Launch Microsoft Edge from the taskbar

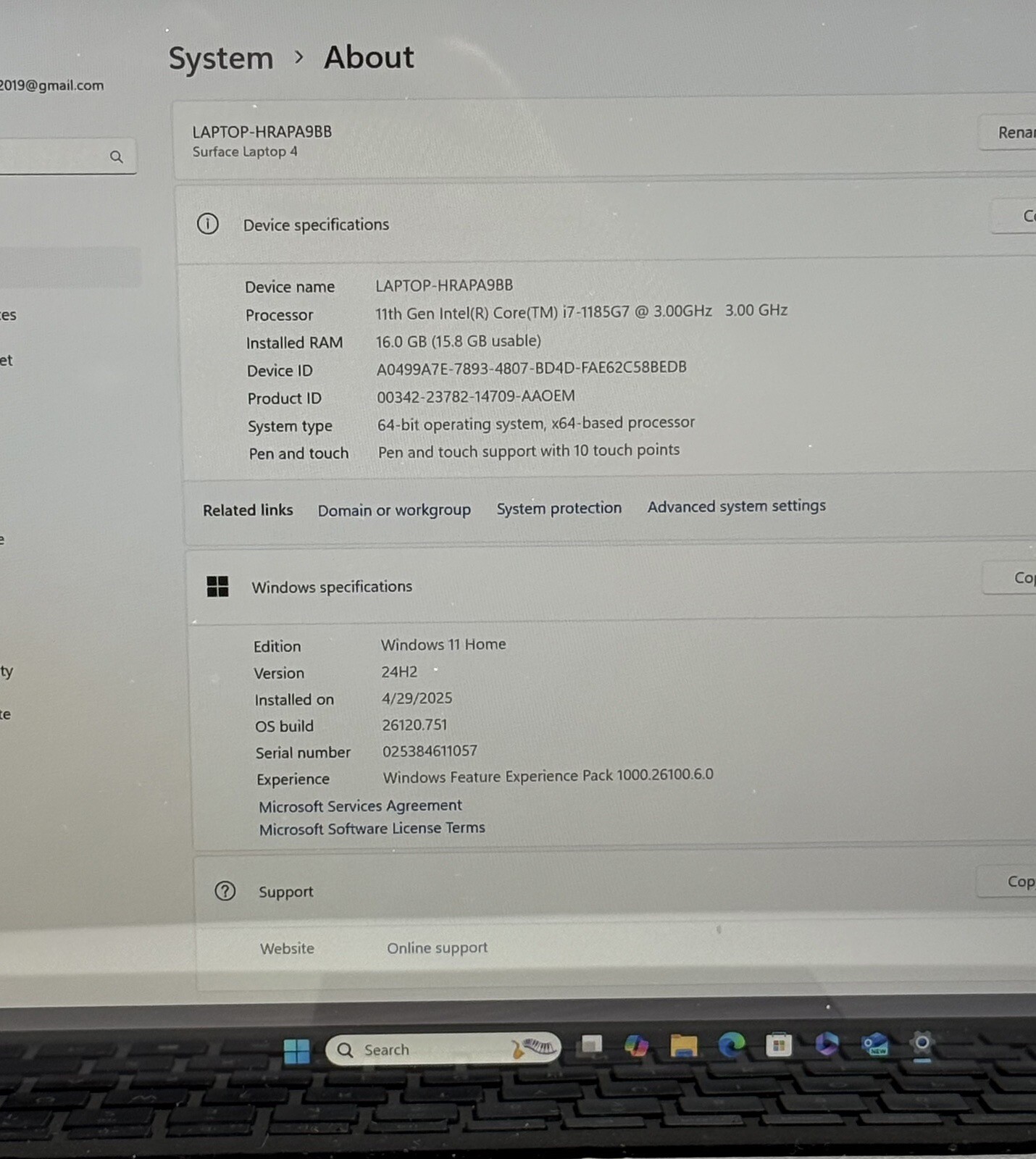[x=732, y=1045]
